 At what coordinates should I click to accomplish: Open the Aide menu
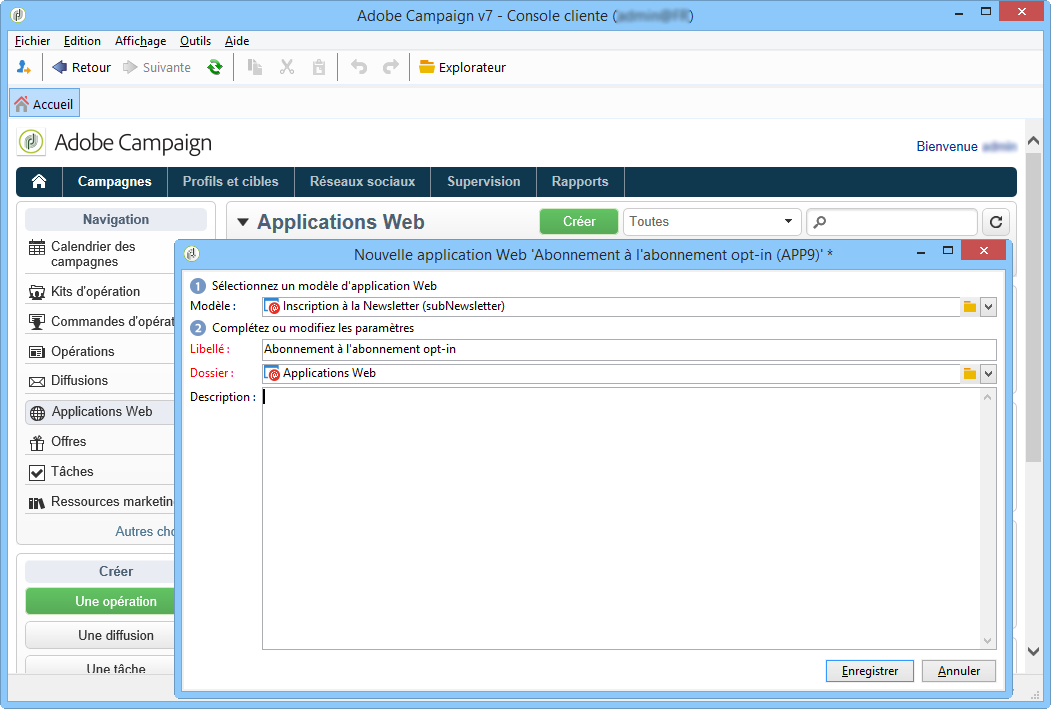click(237, 41)
